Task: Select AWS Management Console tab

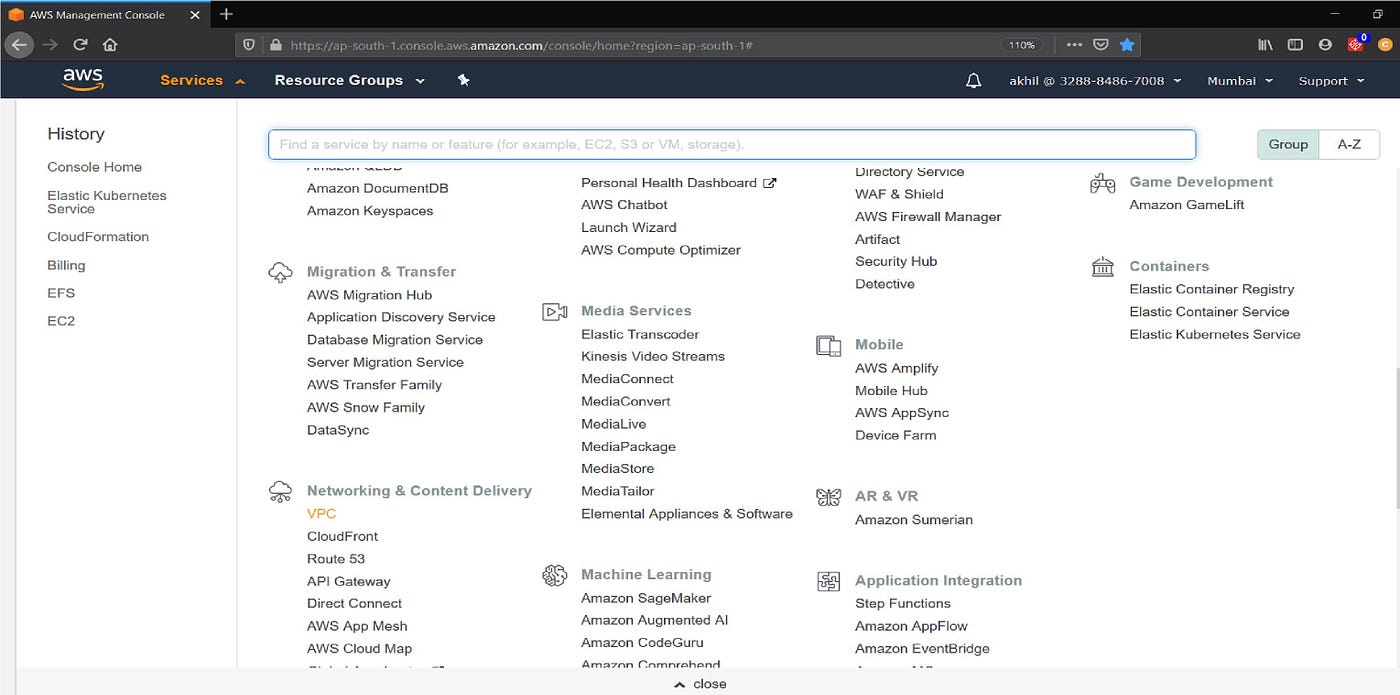Action: click(103, 14)
